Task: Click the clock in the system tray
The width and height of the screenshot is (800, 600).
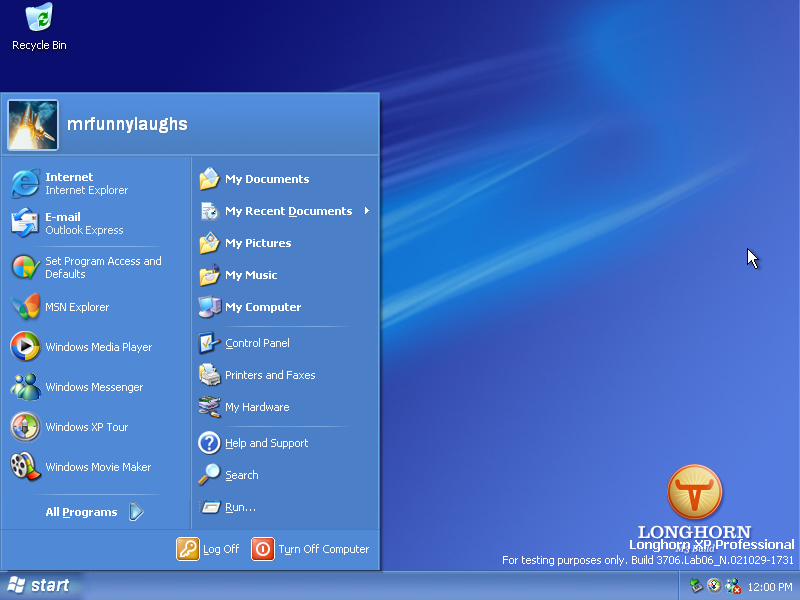Action: tap(770, 586)
